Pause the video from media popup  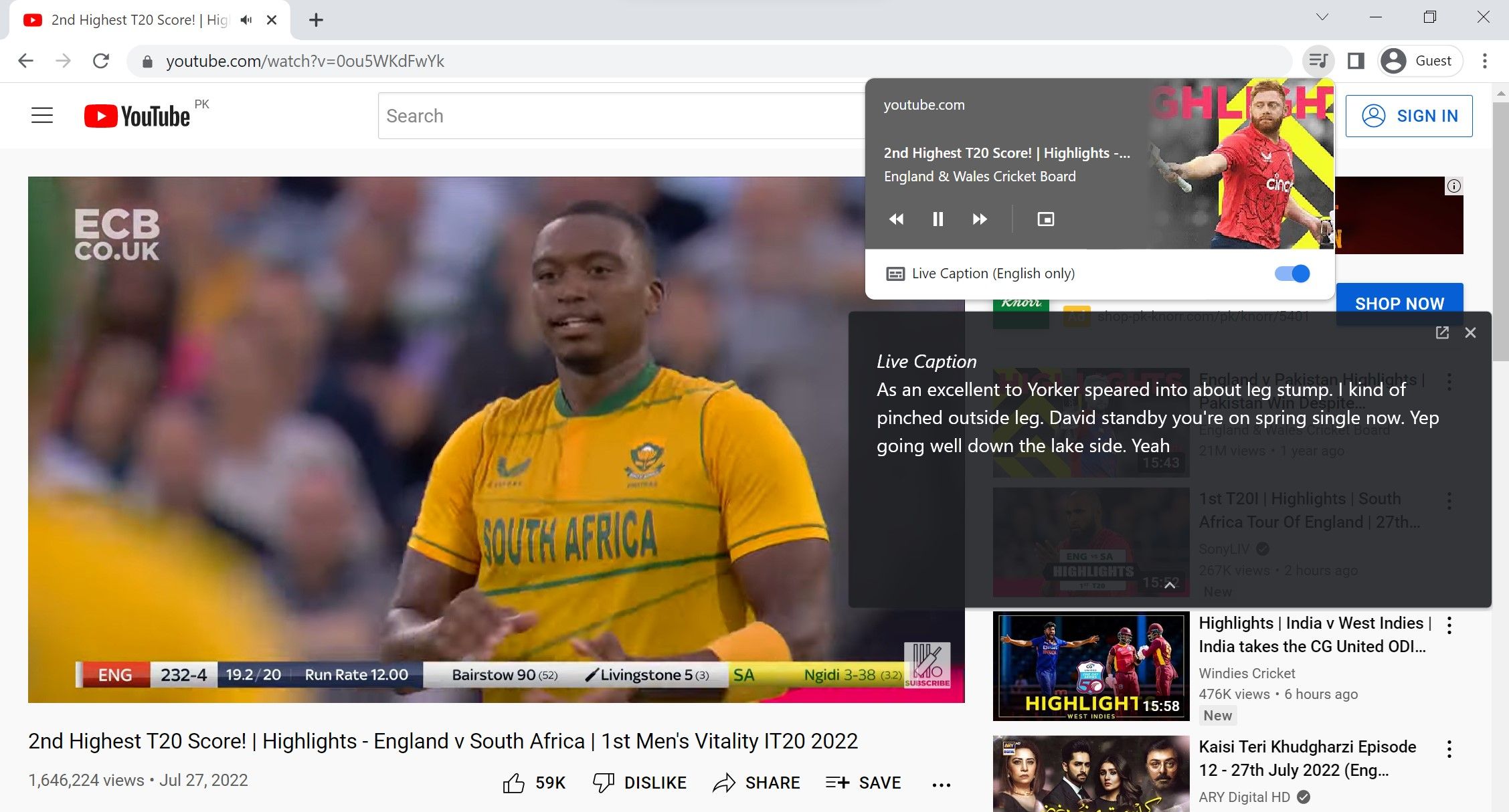pyautogui.click(x=938, y=219)
